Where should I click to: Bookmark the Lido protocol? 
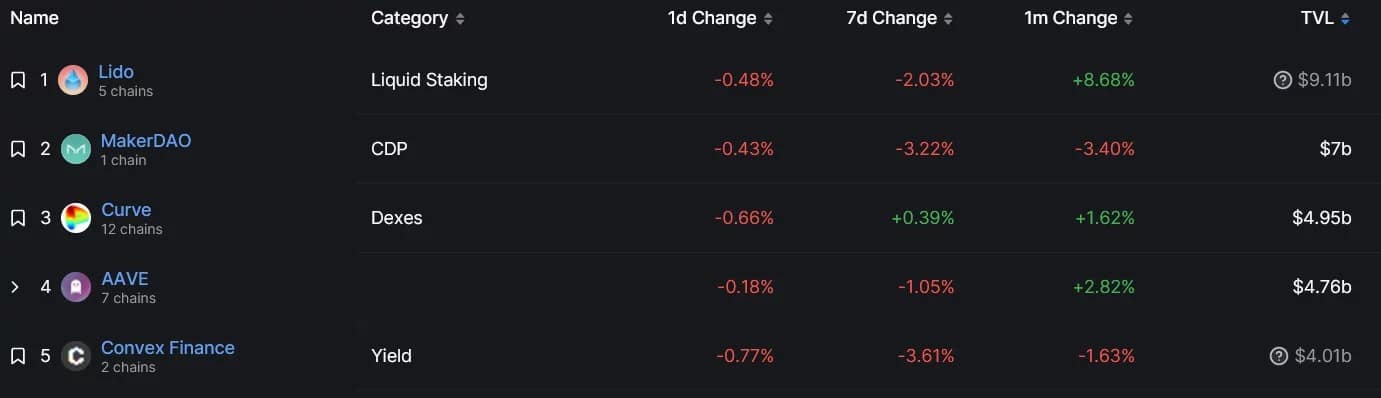tap(17, 80)
